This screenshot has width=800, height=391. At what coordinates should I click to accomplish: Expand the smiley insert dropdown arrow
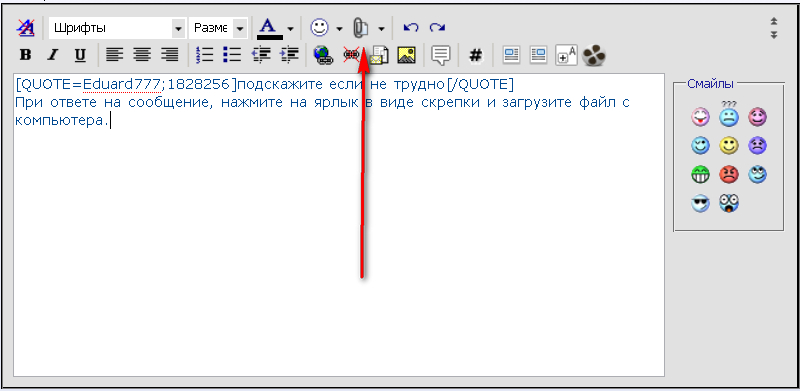339,29
